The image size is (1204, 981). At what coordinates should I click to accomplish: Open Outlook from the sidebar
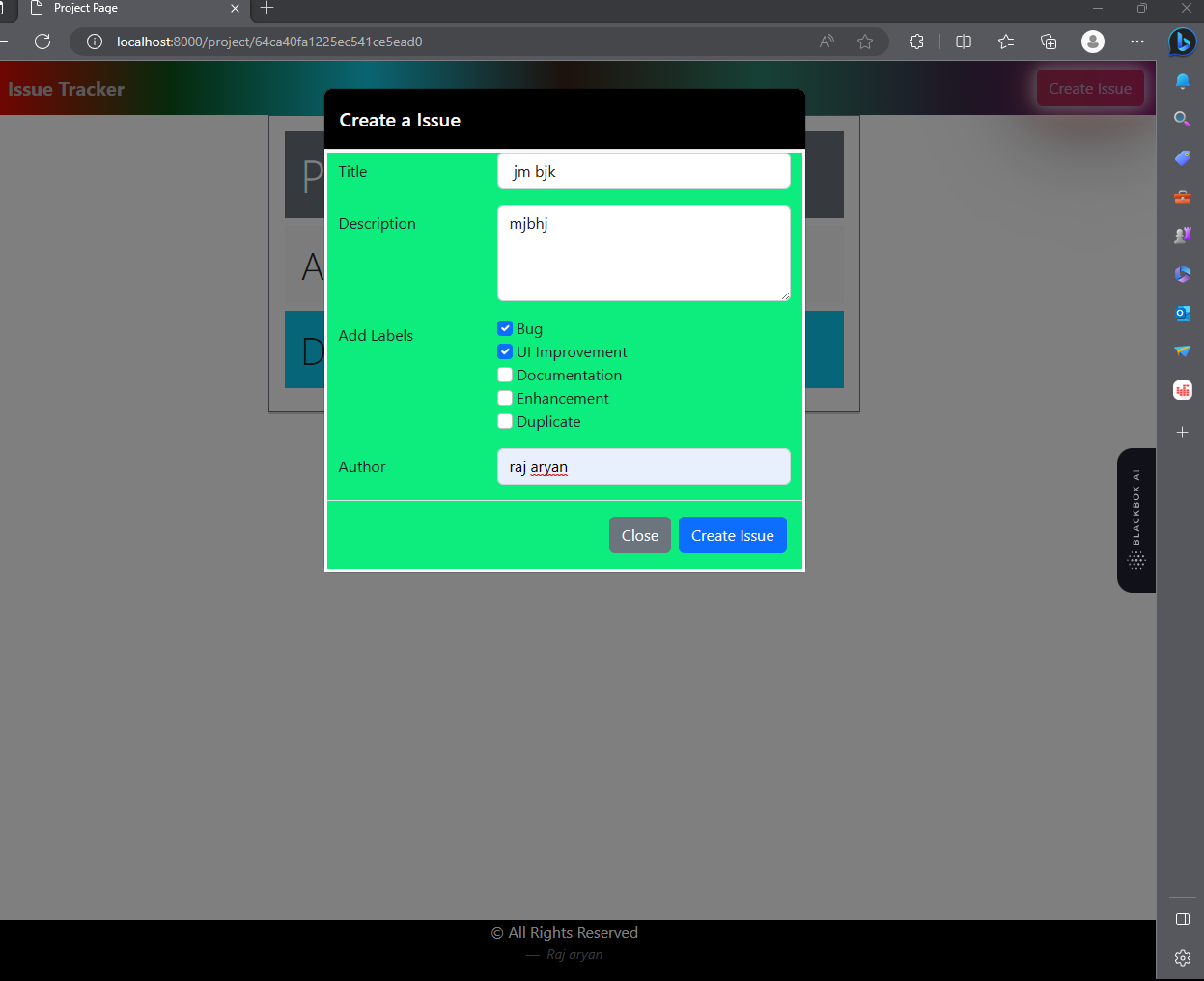coord(1182,312)
